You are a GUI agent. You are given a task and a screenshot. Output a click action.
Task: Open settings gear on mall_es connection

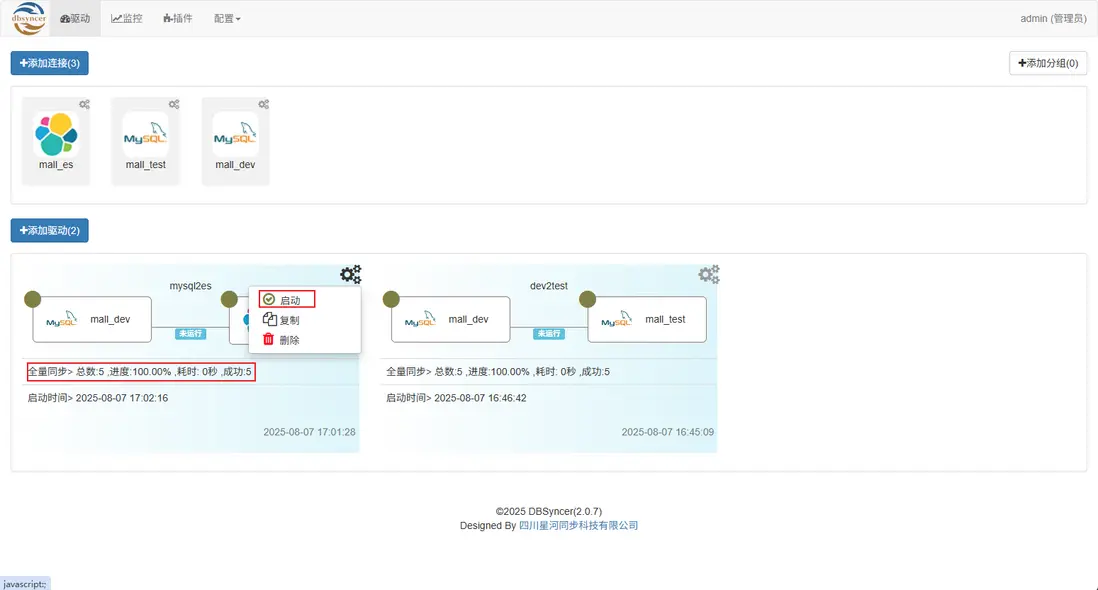click(x=84, y=104)
